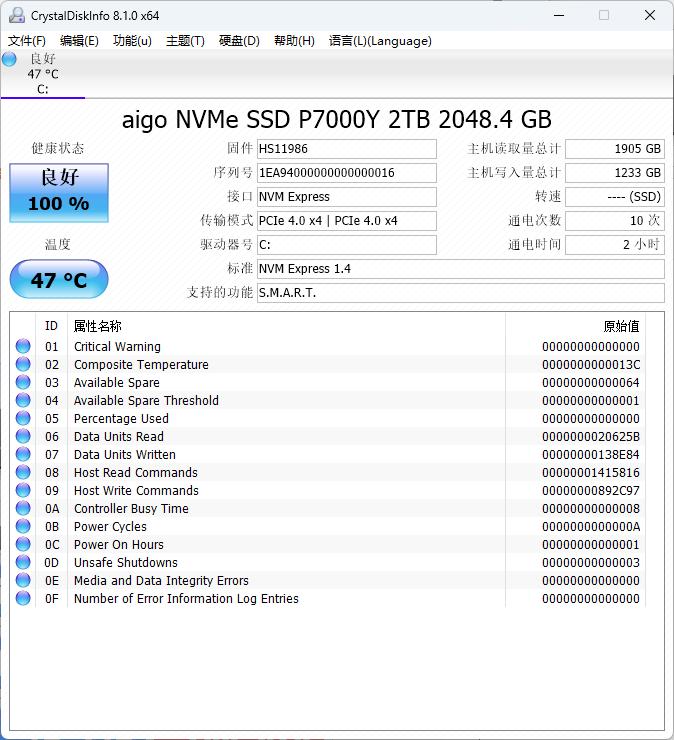Image resolution: width=674 pixels, height=740 pixels.
Task: Click status orb for Controller Busy Time row
Action: [x=23, y=508]
